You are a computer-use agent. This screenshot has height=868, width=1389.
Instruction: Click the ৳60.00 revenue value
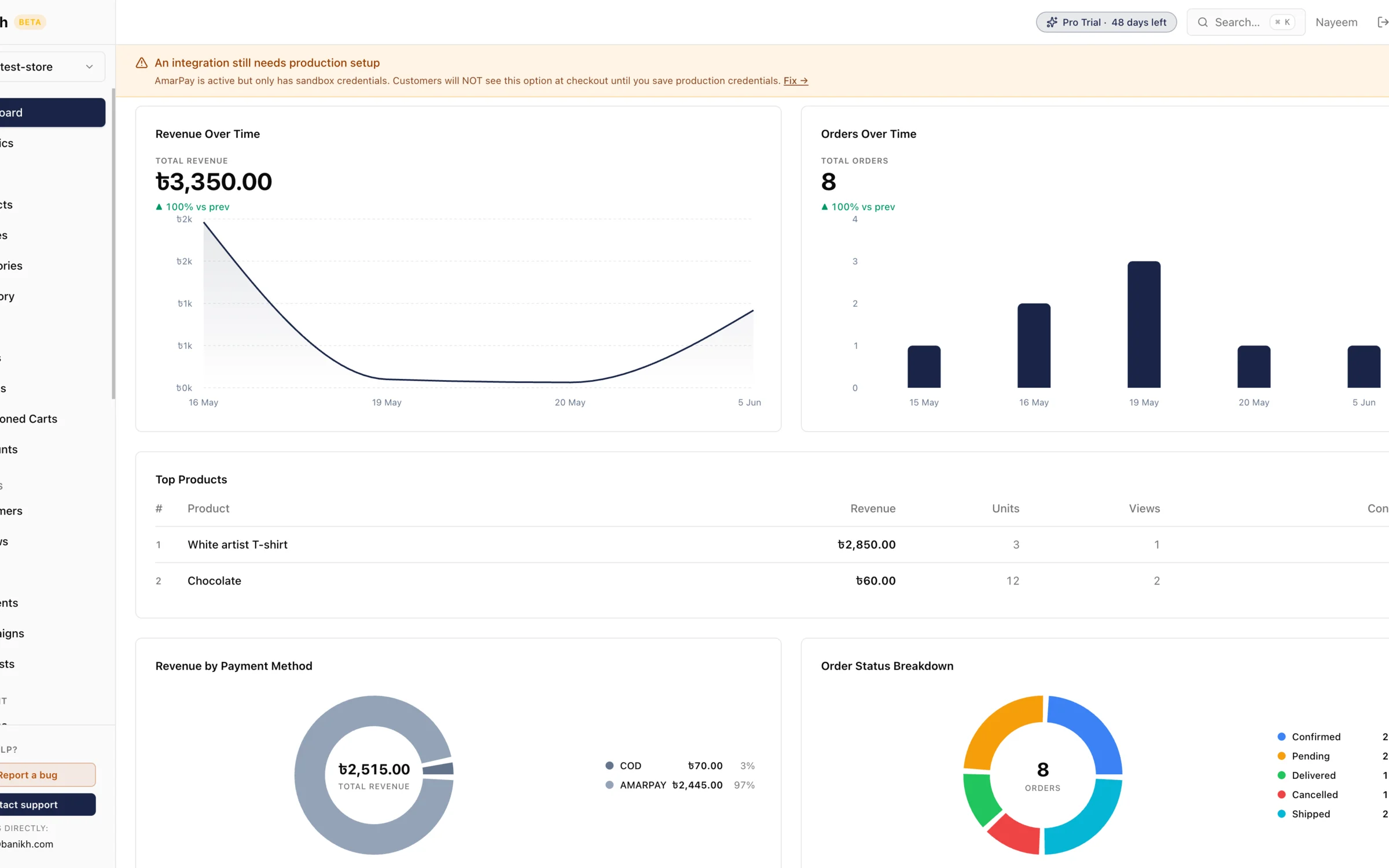coord(876,580)
